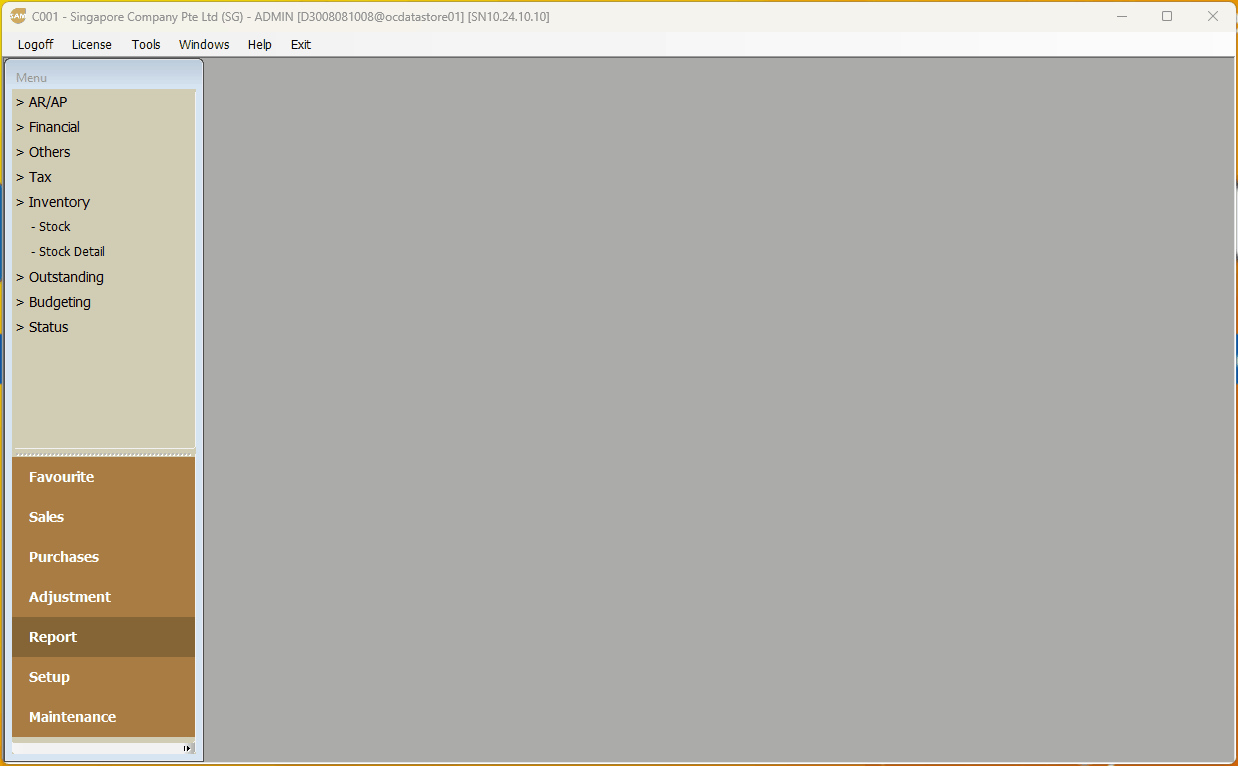This screenshot has width=1238, height=766.
Task: Expand the Tax report group
Action: pos(34,177)
